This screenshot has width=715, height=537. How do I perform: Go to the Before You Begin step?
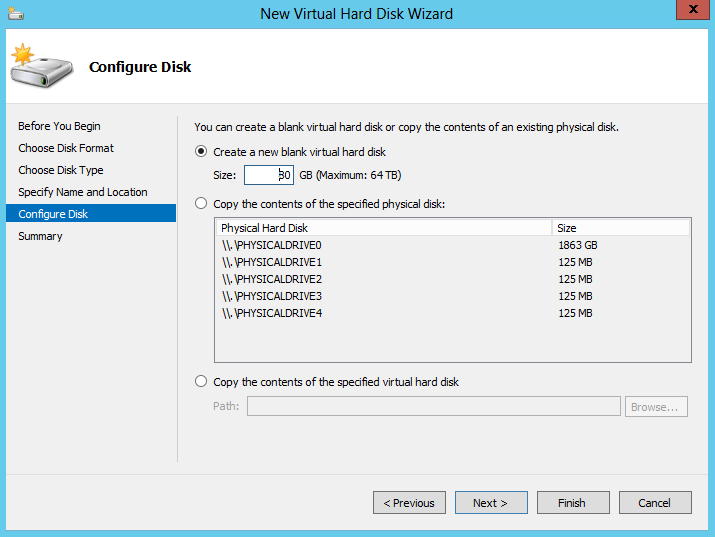point(59,126)
